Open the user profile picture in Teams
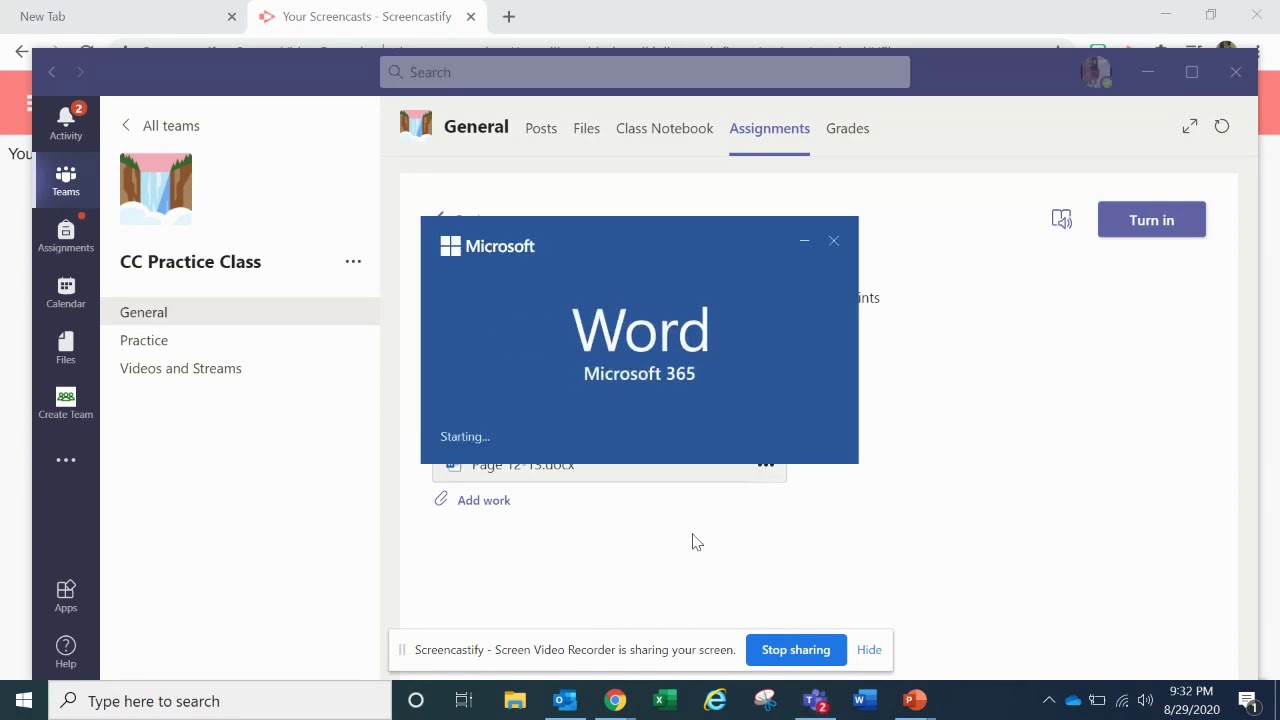The image size is (1280, 720). [x=1096, y=72]
